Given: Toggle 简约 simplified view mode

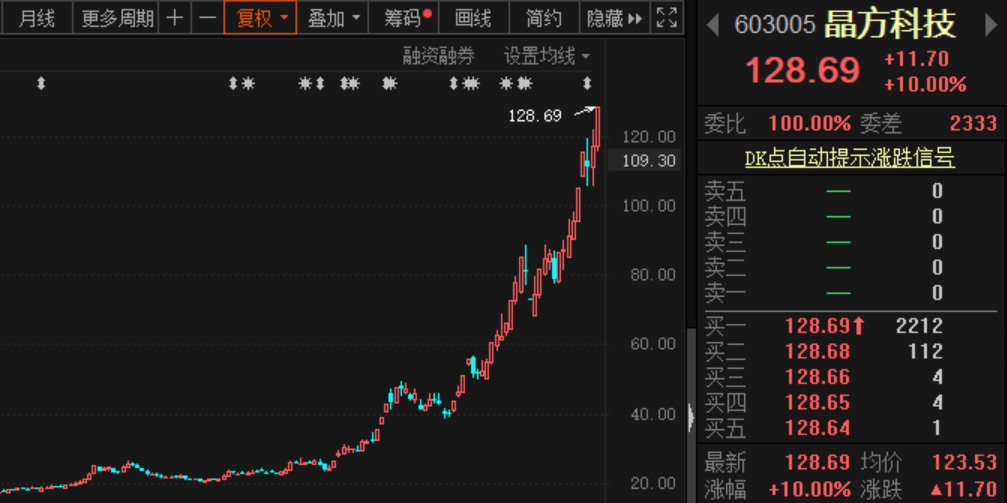Looking at the screenshot, I should [544, 18].
